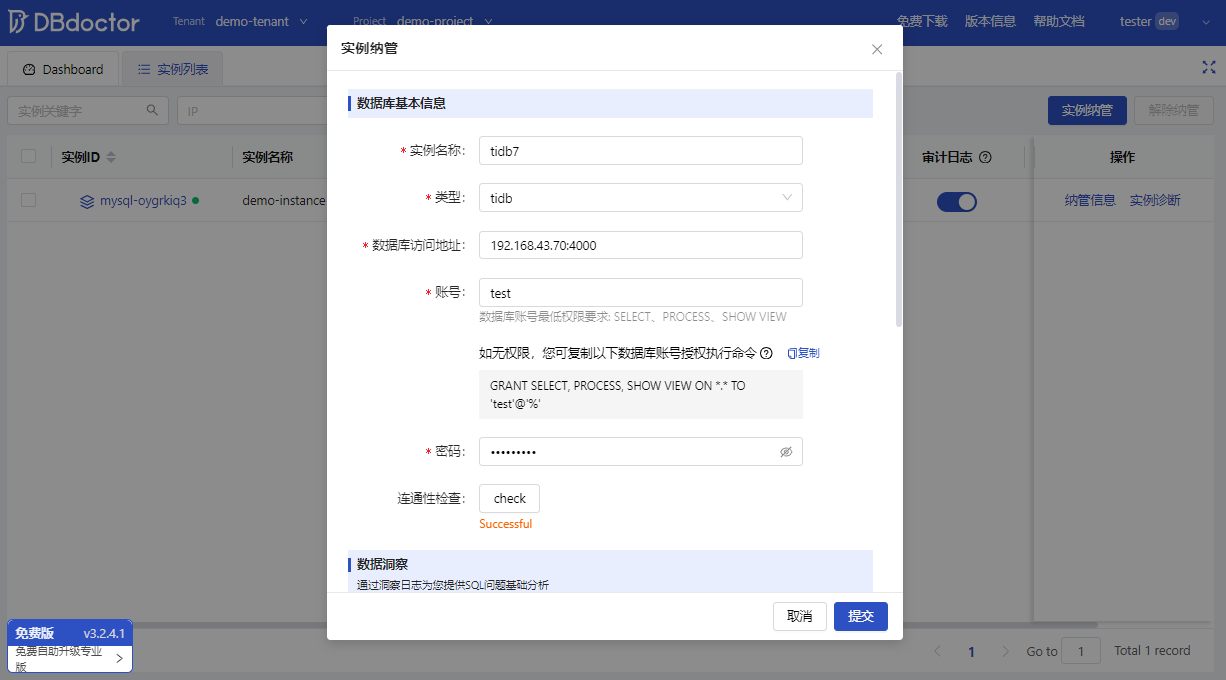This screenshot has width=1226, height=680.
Task: Switch to the Dashboard tab
Action: 63,69
